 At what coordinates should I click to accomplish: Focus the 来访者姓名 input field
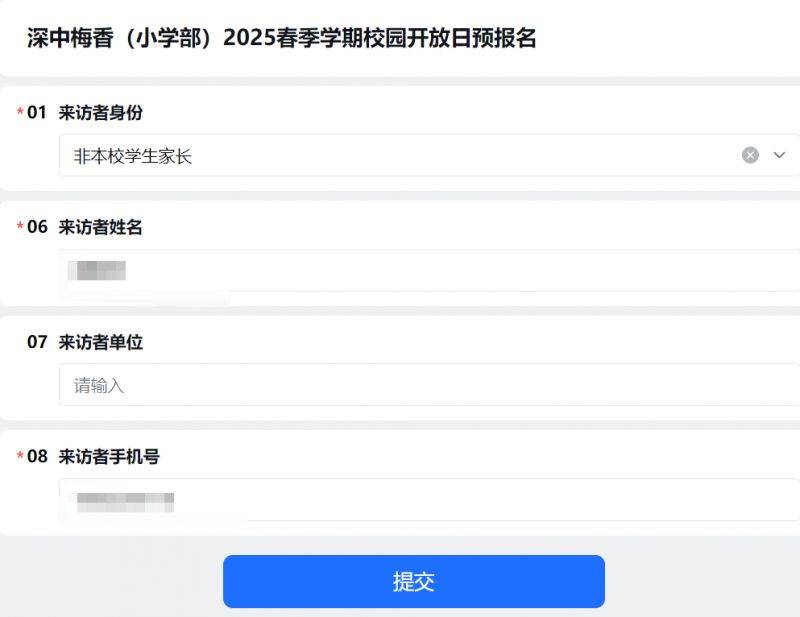[x=429, y=270]
